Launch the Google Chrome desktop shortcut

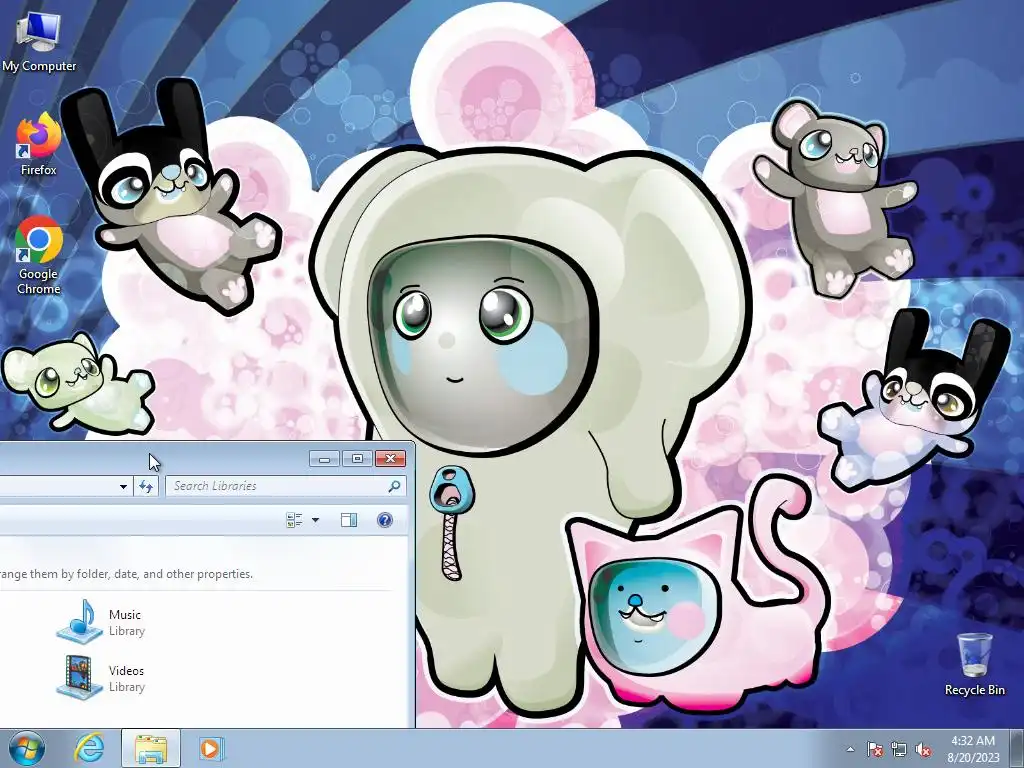[38, 255]
